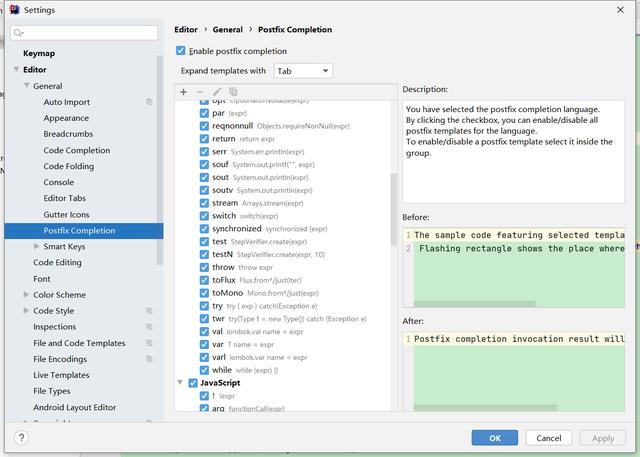Click the edit template pencil icon
The height and width of the screenshot is (457, 640).
[x=217, y=92]
